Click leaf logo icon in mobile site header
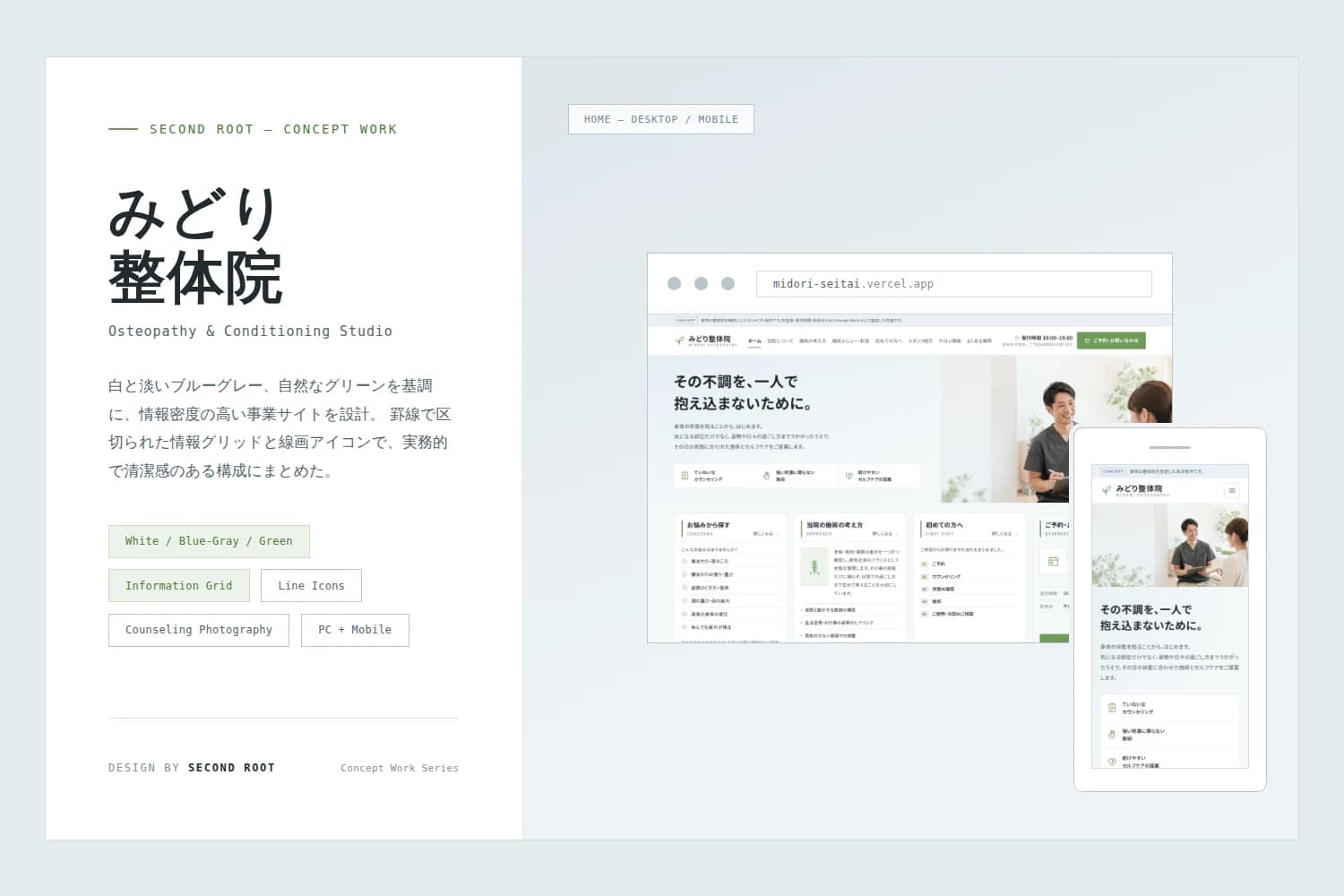Image resolution: width=1344 pixels, height=896 pixels. (1107, 490)
